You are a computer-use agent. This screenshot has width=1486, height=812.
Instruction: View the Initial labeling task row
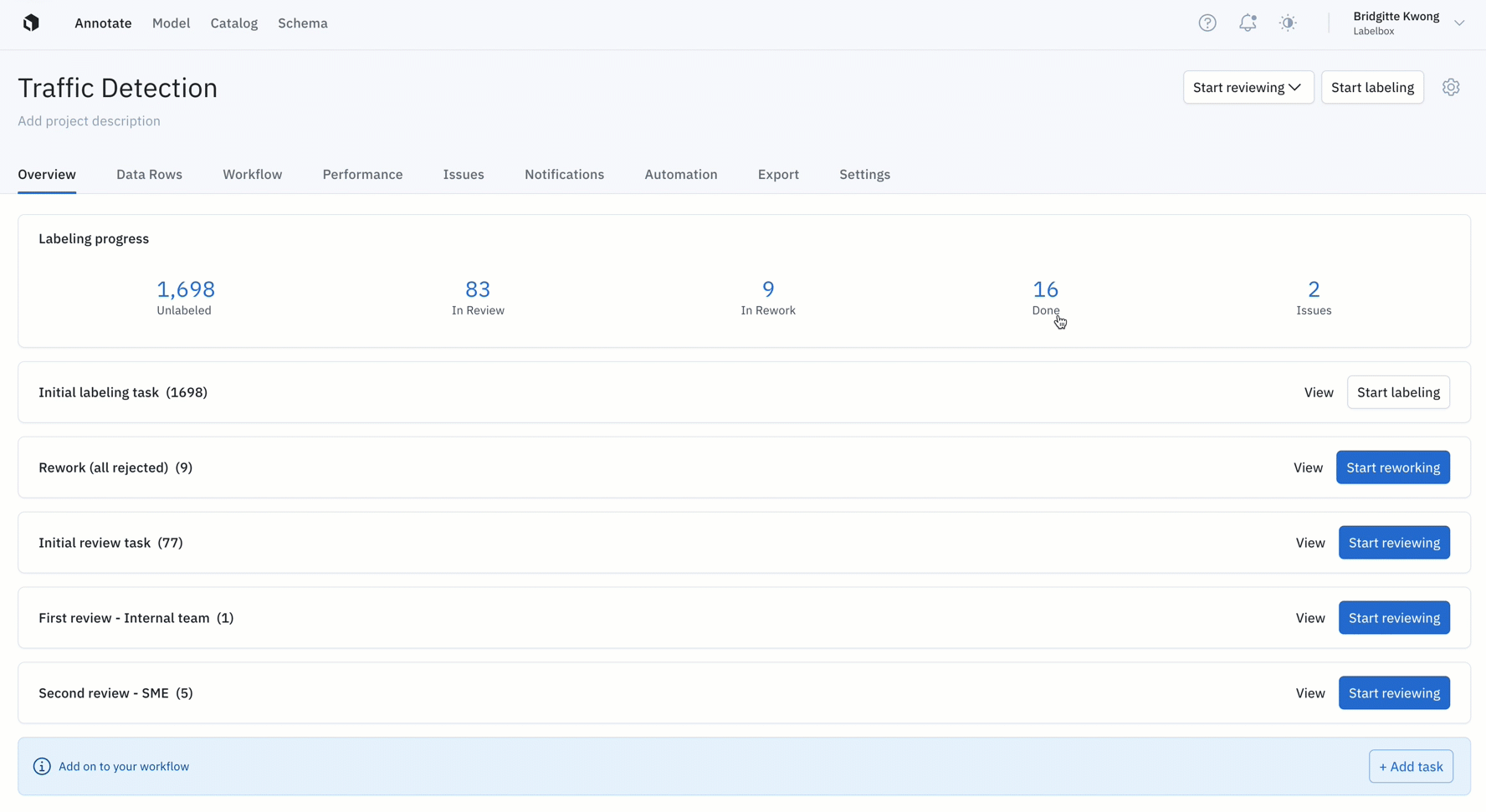1319,392
